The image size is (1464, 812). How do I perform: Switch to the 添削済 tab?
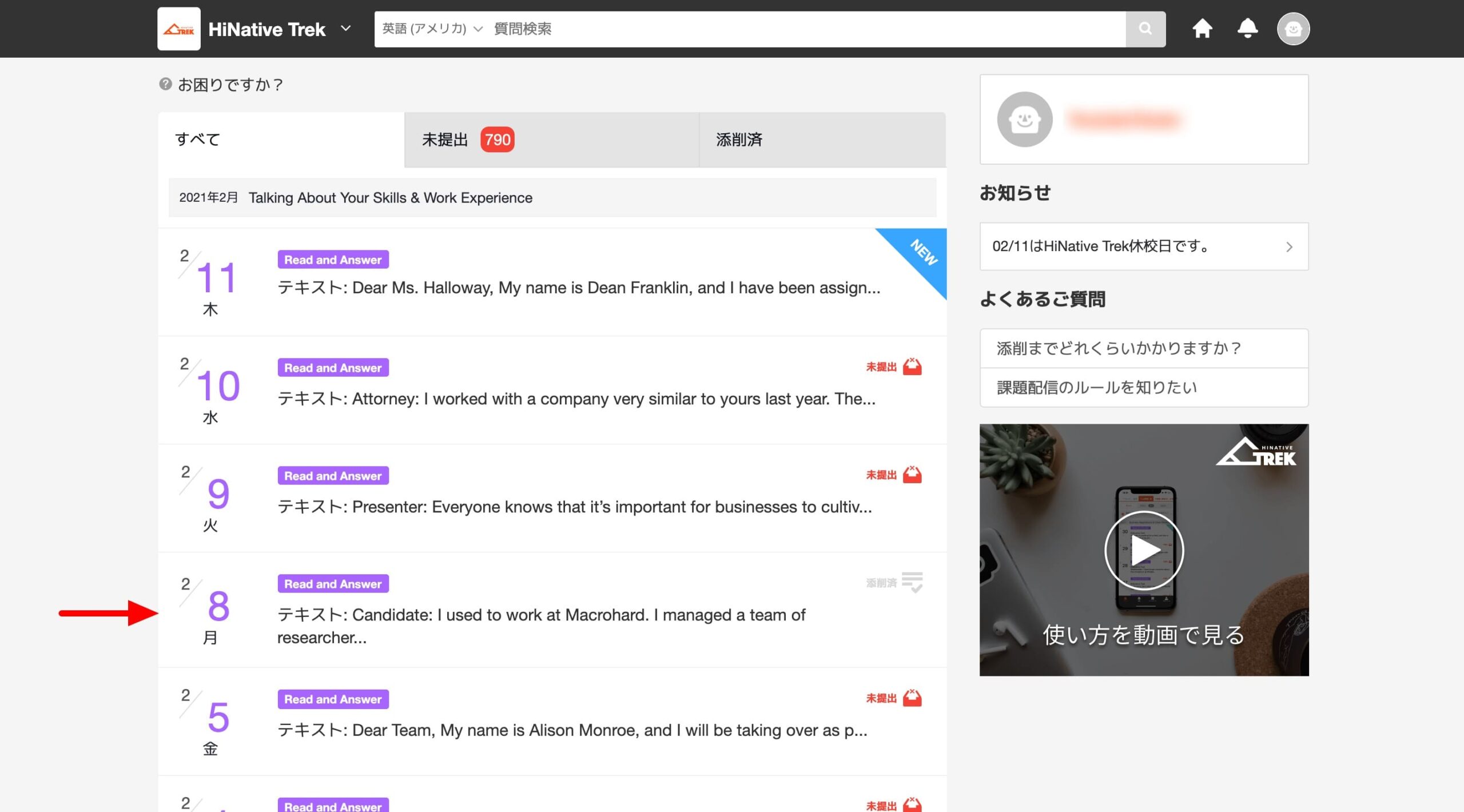[x=822, y=139]
